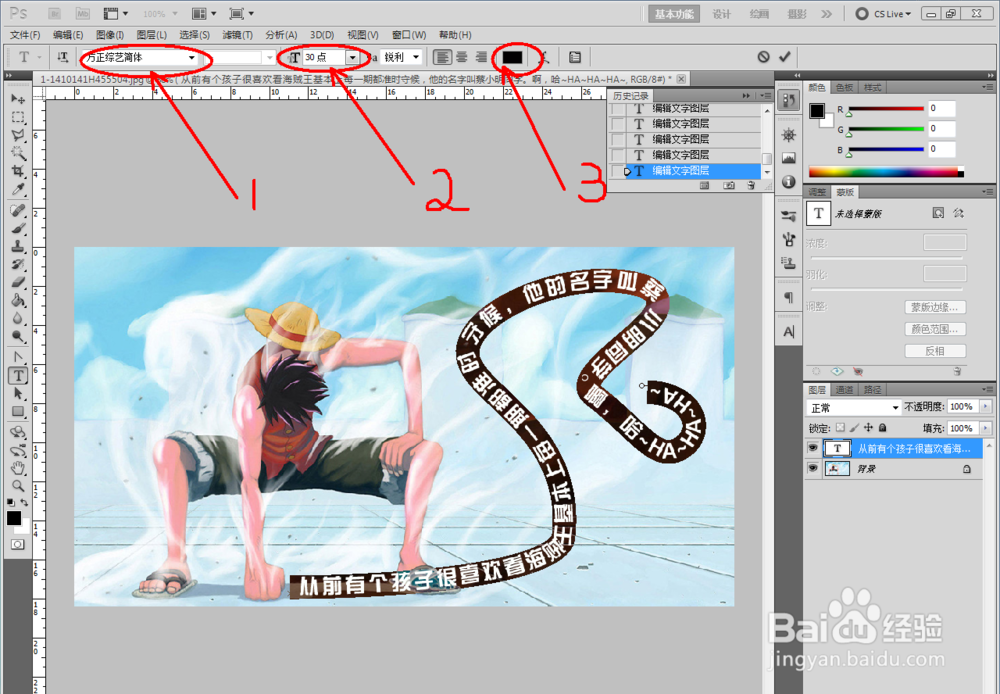Select the Polygonal Lasso tool
Image resolution: width=1000 pixels, height=694 pixels.
coord(18,135)
